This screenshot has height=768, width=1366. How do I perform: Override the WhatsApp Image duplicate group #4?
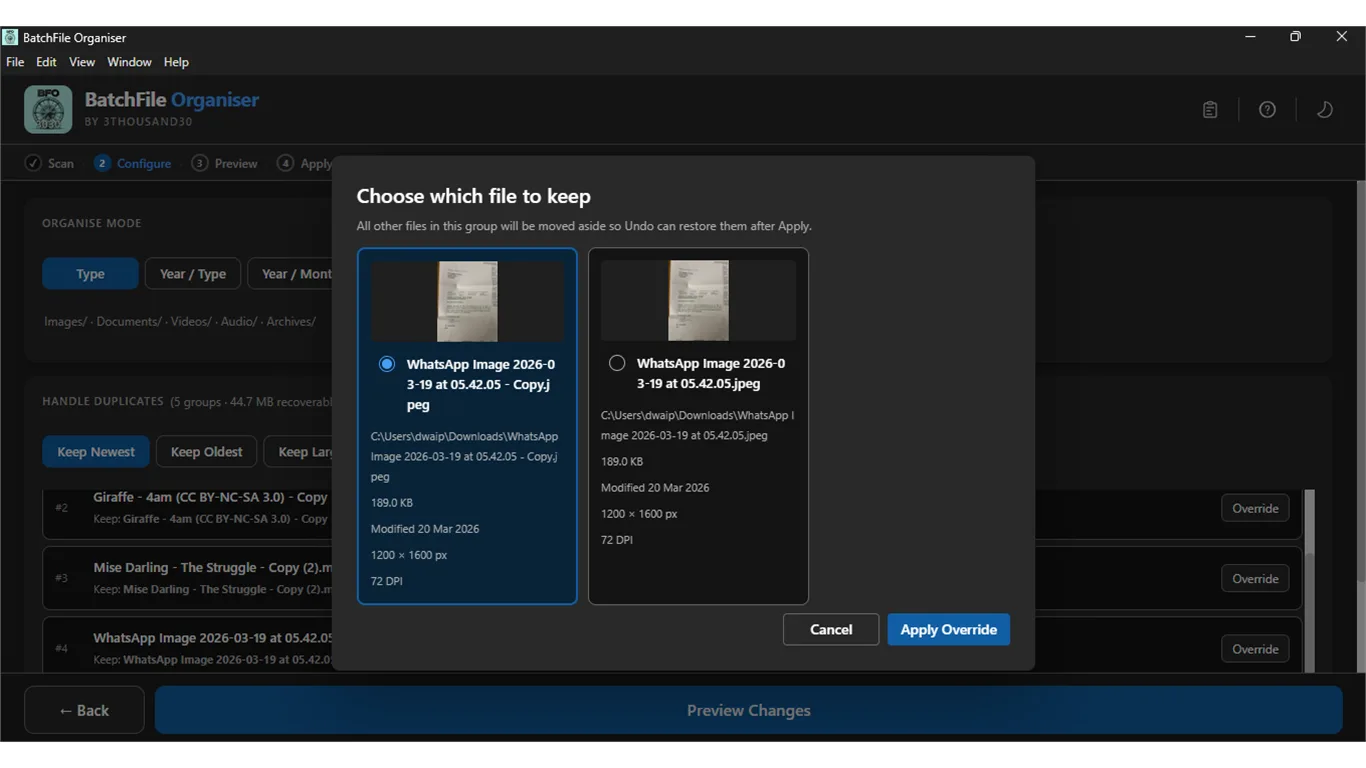tap(1255, 649)
